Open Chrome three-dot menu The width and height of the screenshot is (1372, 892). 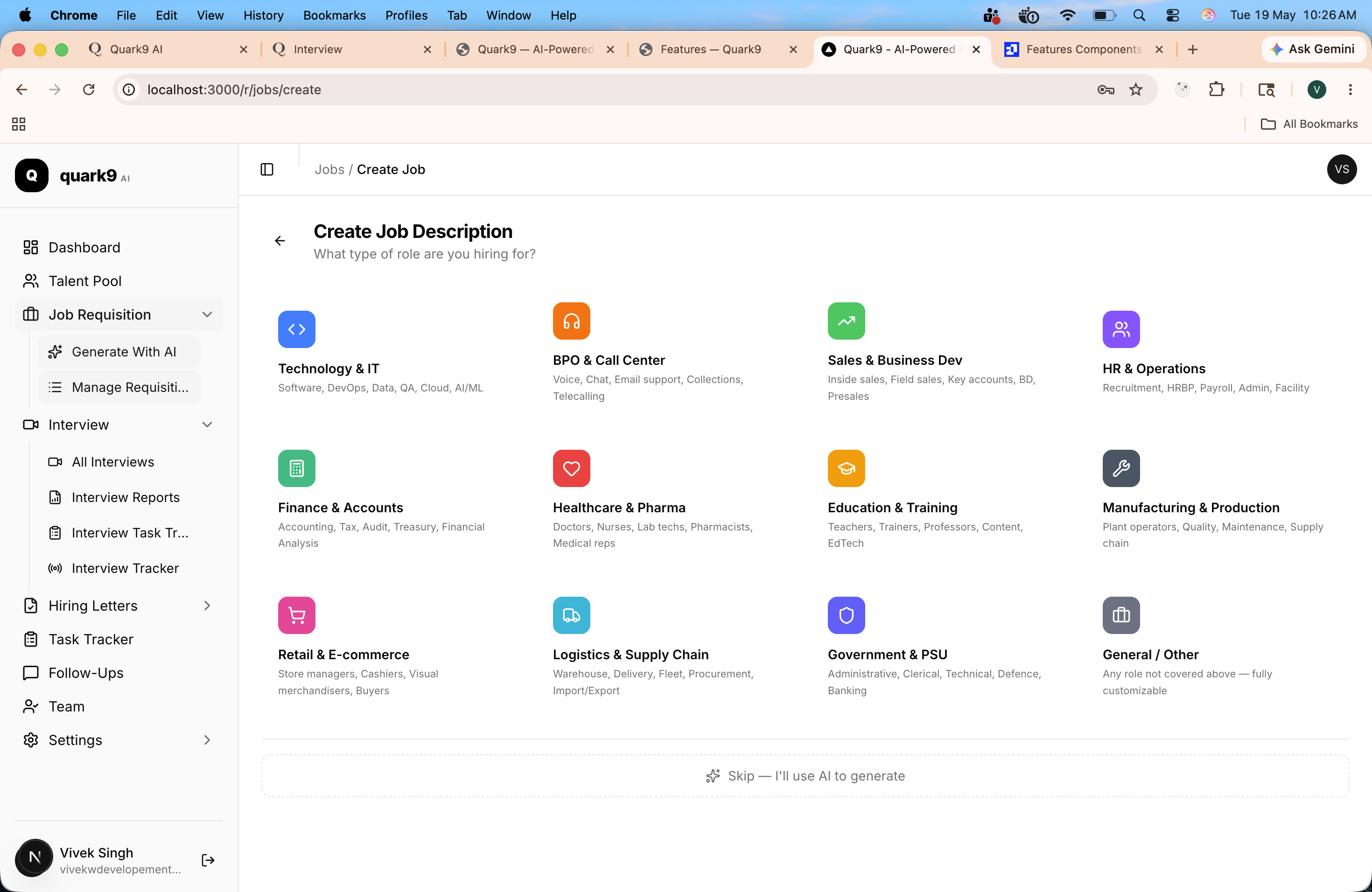click(1350, 89)
